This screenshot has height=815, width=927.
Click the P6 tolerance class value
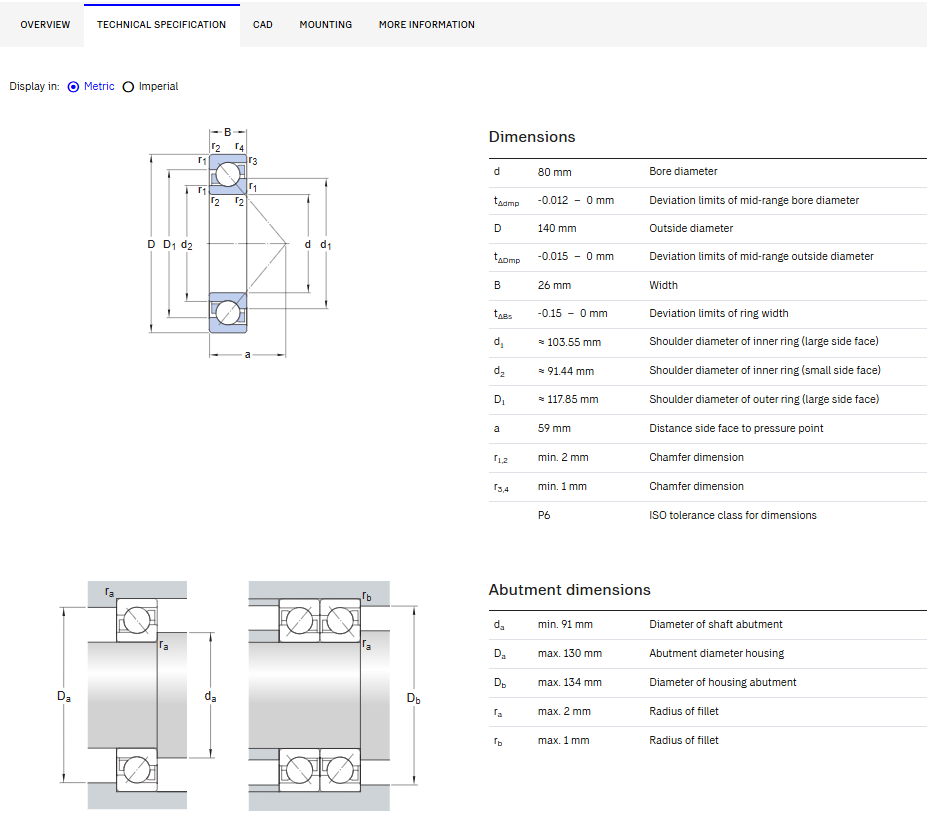pos(544,515)
